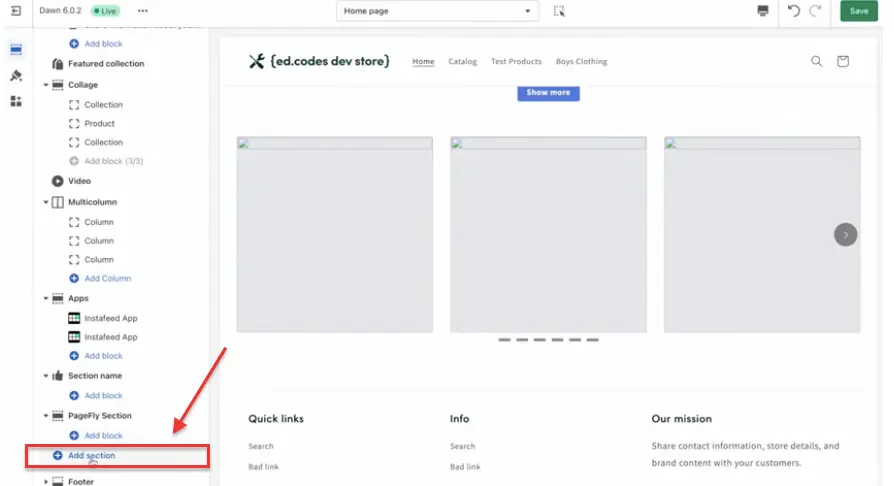Click the Video section play icon
The image size is (894, 486).
(x=58, y=181)
